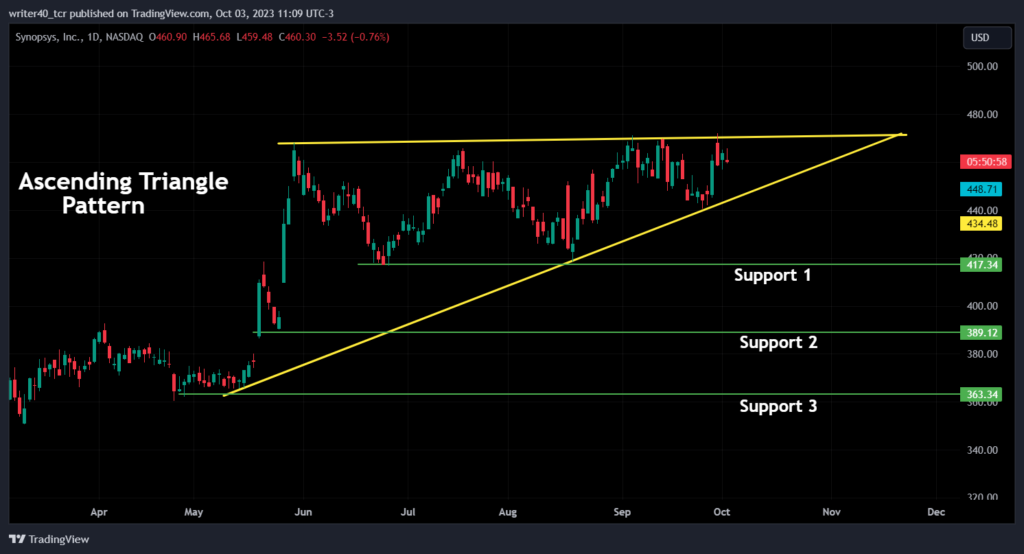Viewport: 1024px width, 554px height.
Task: Click the Apr label on time axis
Action: pos(99,512)
